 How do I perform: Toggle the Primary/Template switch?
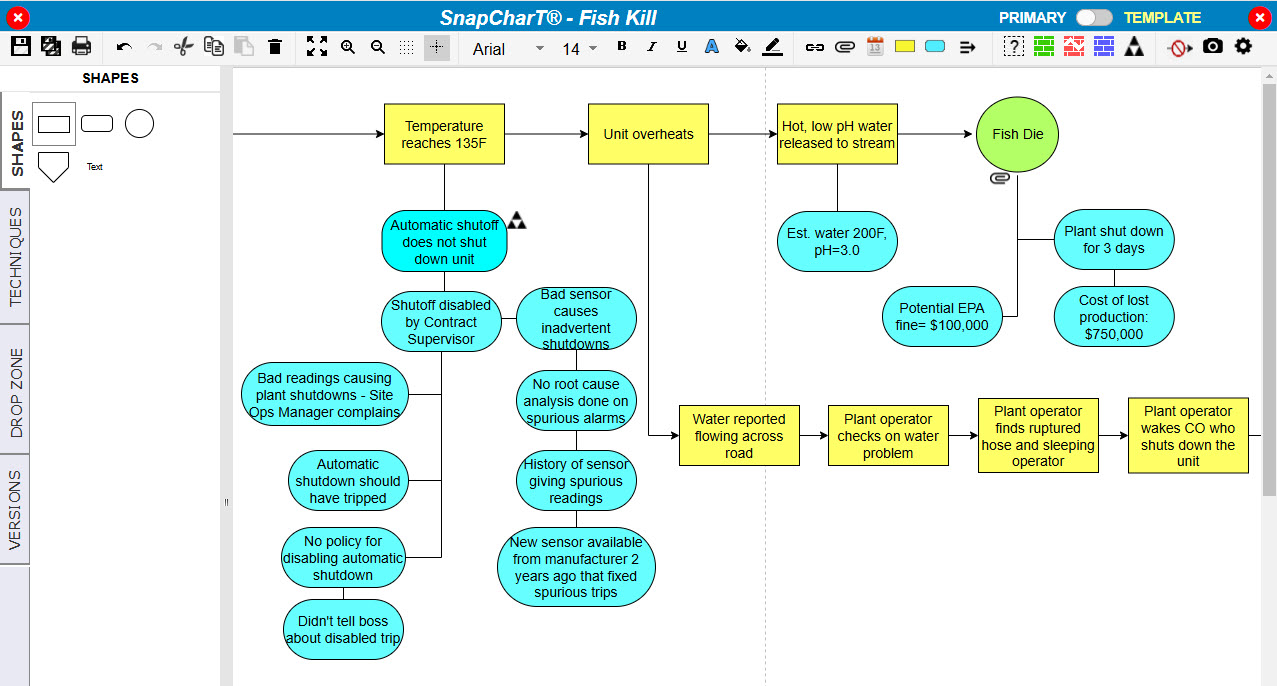coord(1094,18)
